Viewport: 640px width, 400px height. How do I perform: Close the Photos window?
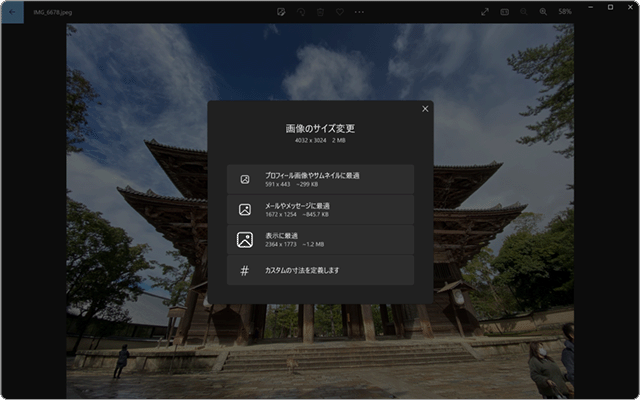(630, 7)
